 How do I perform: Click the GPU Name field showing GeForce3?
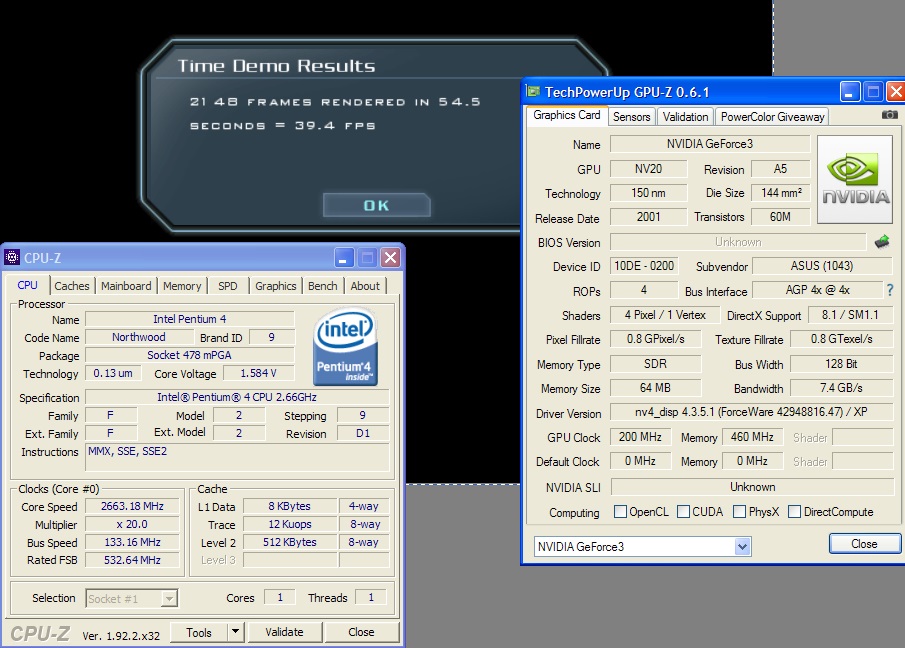click(x=709, y=144)
